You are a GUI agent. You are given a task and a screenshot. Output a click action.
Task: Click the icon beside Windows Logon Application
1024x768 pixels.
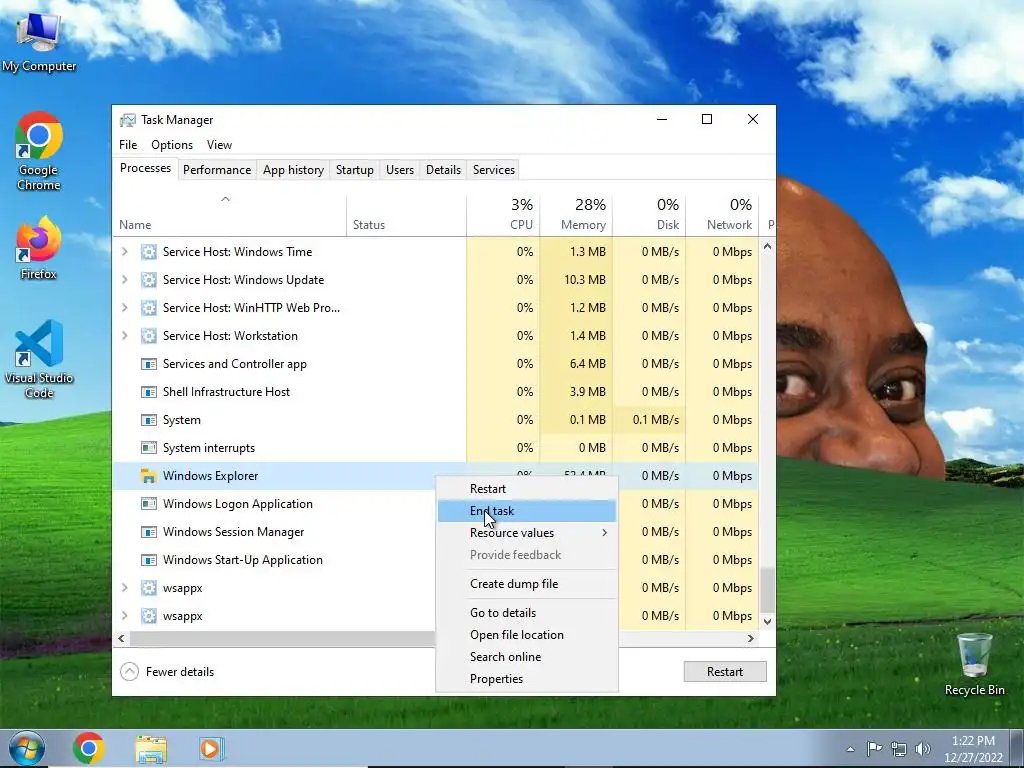[148, 504]
